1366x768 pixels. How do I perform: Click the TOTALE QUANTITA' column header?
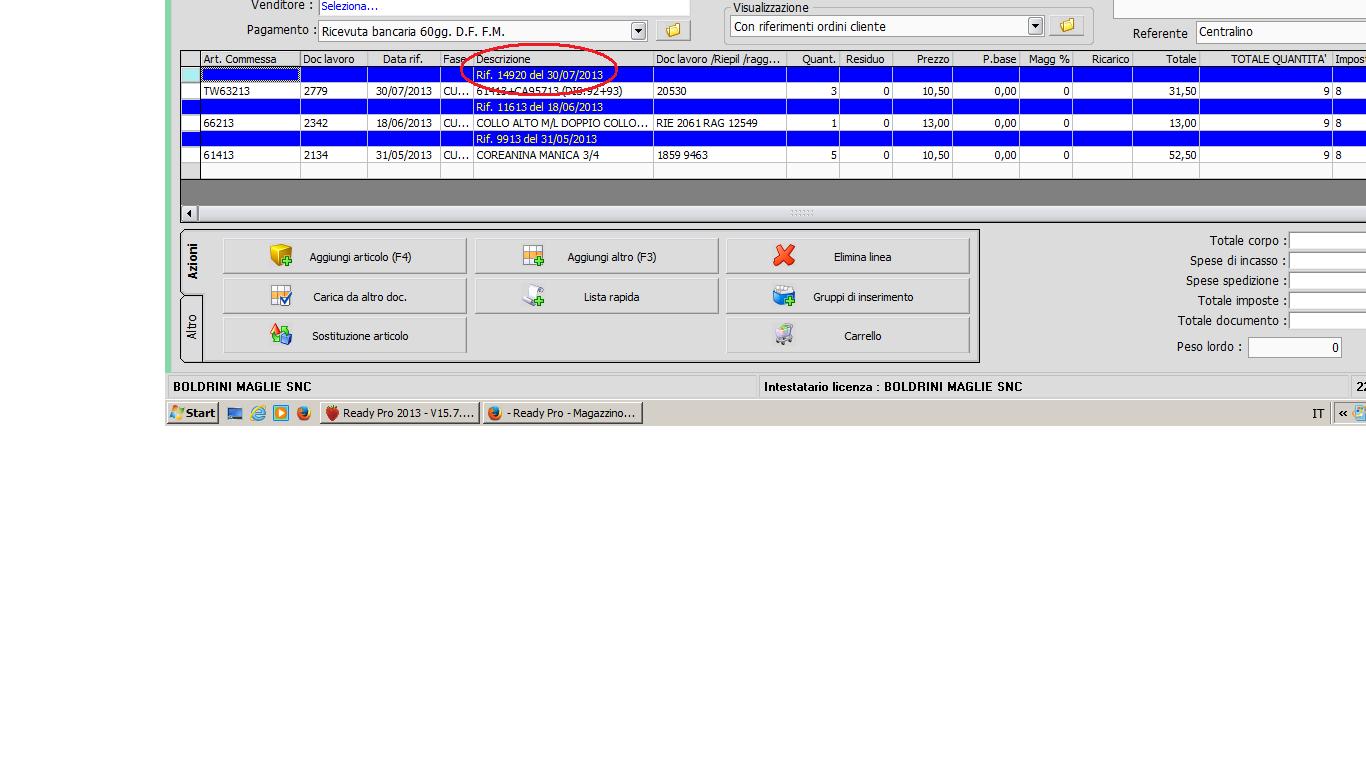click(x=1266, y=59)
